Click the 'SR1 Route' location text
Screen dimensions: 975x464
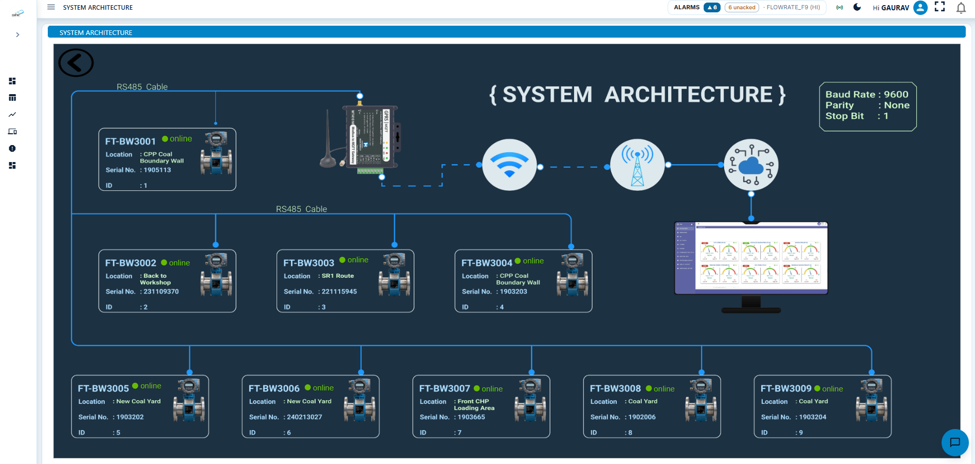pos(338,276)
